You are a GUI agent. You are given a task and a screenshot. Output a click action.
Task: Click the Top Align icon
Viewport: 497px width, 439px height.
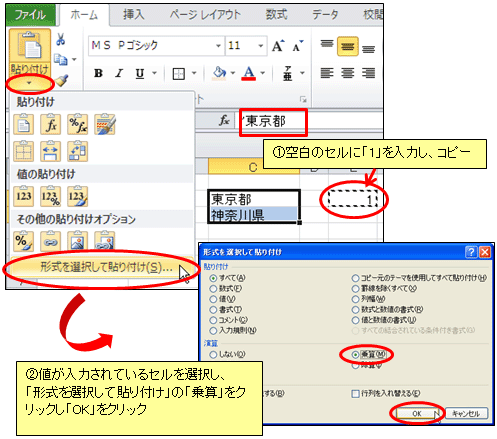click(x=327, y=44)
